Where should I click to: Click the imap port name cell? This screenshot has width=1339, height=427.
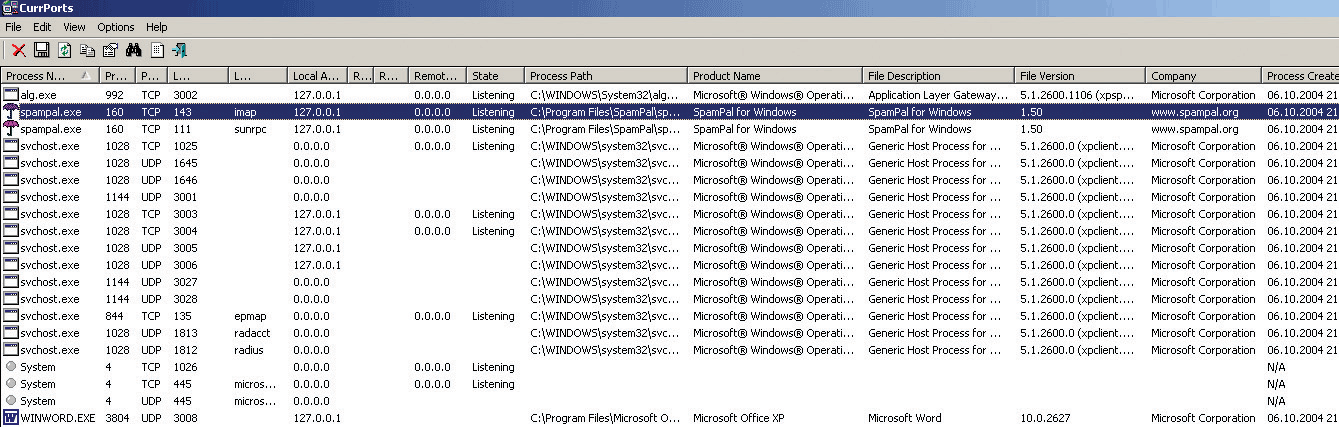[x=245, y=112]
